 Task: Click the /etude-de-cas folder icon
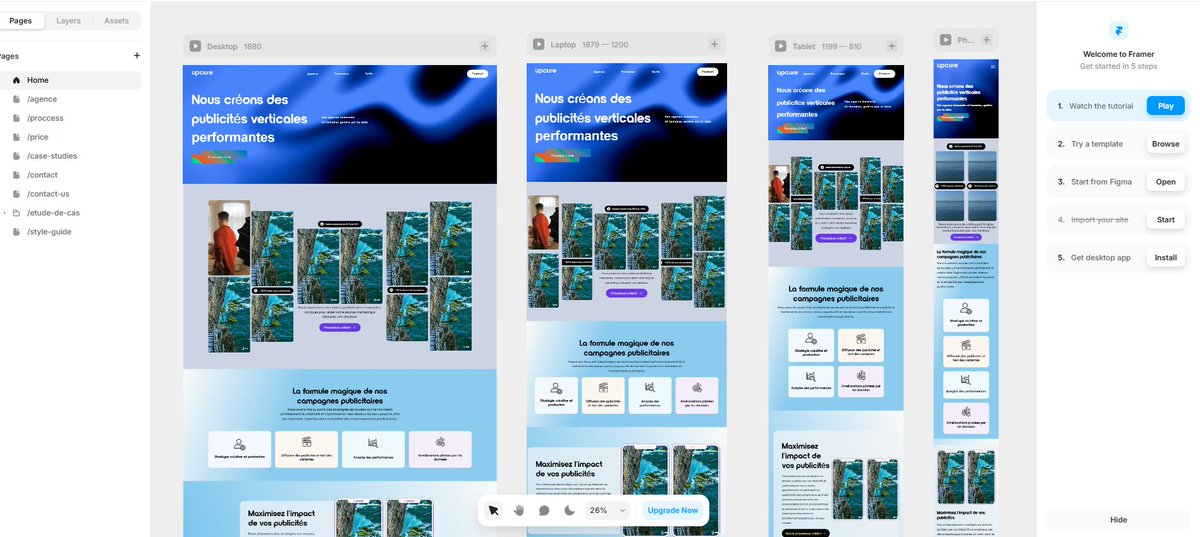(16, 213)
